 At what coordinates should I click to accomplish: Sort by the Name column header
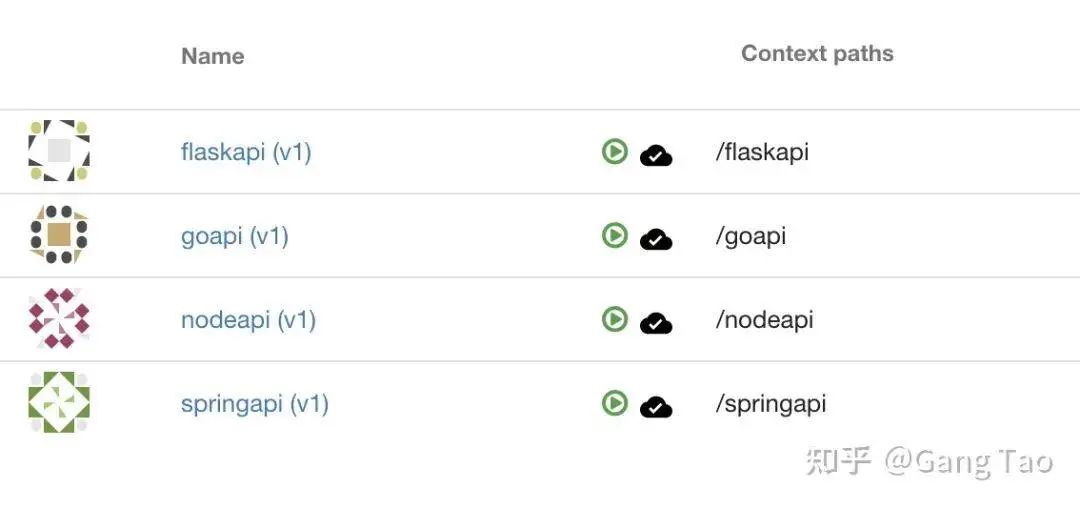[x=212, y=56]
